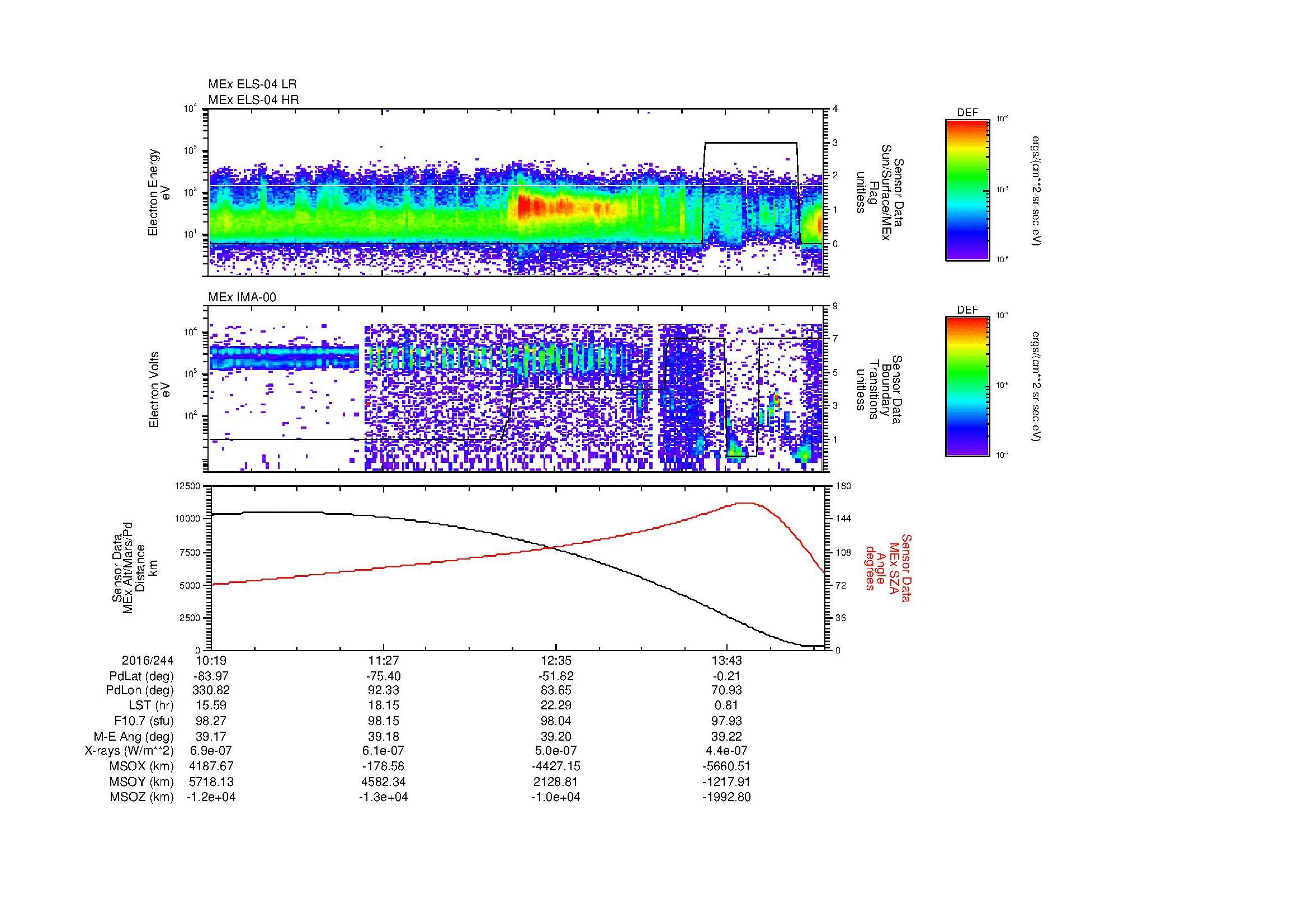Click MSOZ value -1992.80
Screen dimensions: 1308x924
click(726, 797)
